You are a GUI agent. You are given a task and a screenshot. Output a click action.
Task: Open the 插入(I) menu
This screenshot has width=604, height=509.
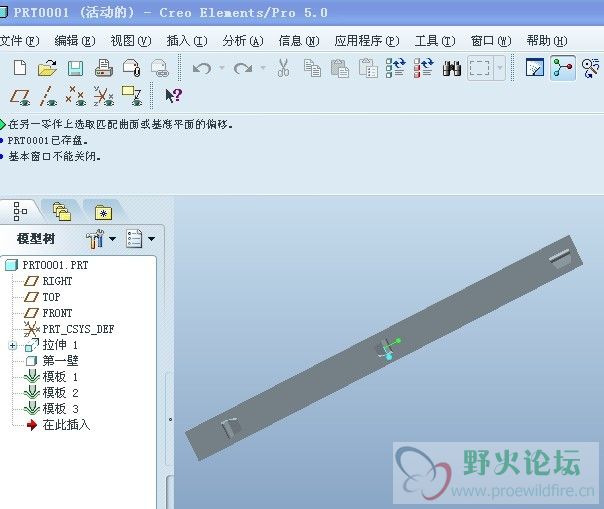(187, 40)
